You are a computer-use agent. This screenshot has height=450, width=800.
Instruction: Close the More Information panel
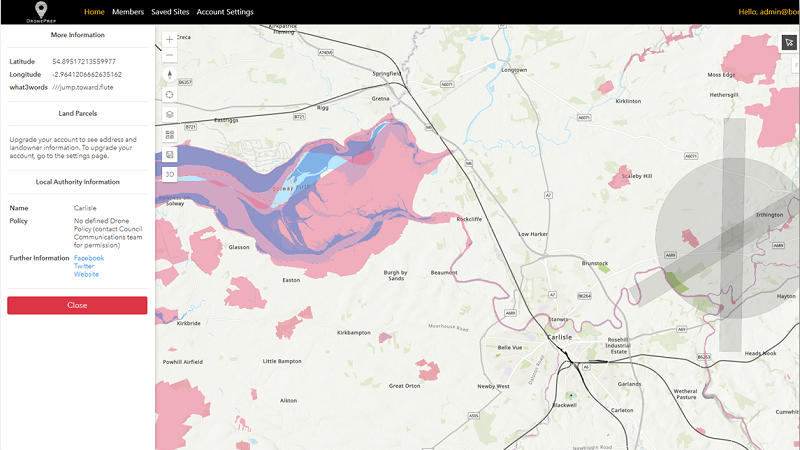77,305
